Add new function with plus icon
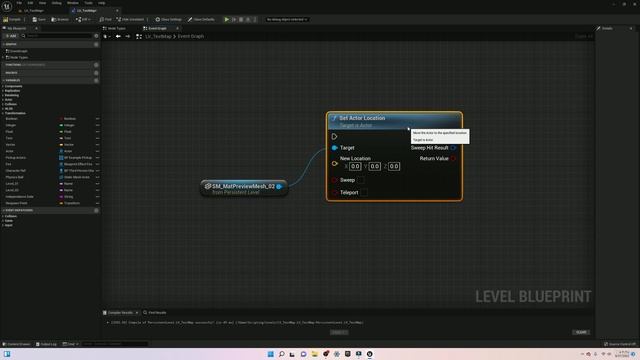This screenshot has height=360, width=640. 96,65
